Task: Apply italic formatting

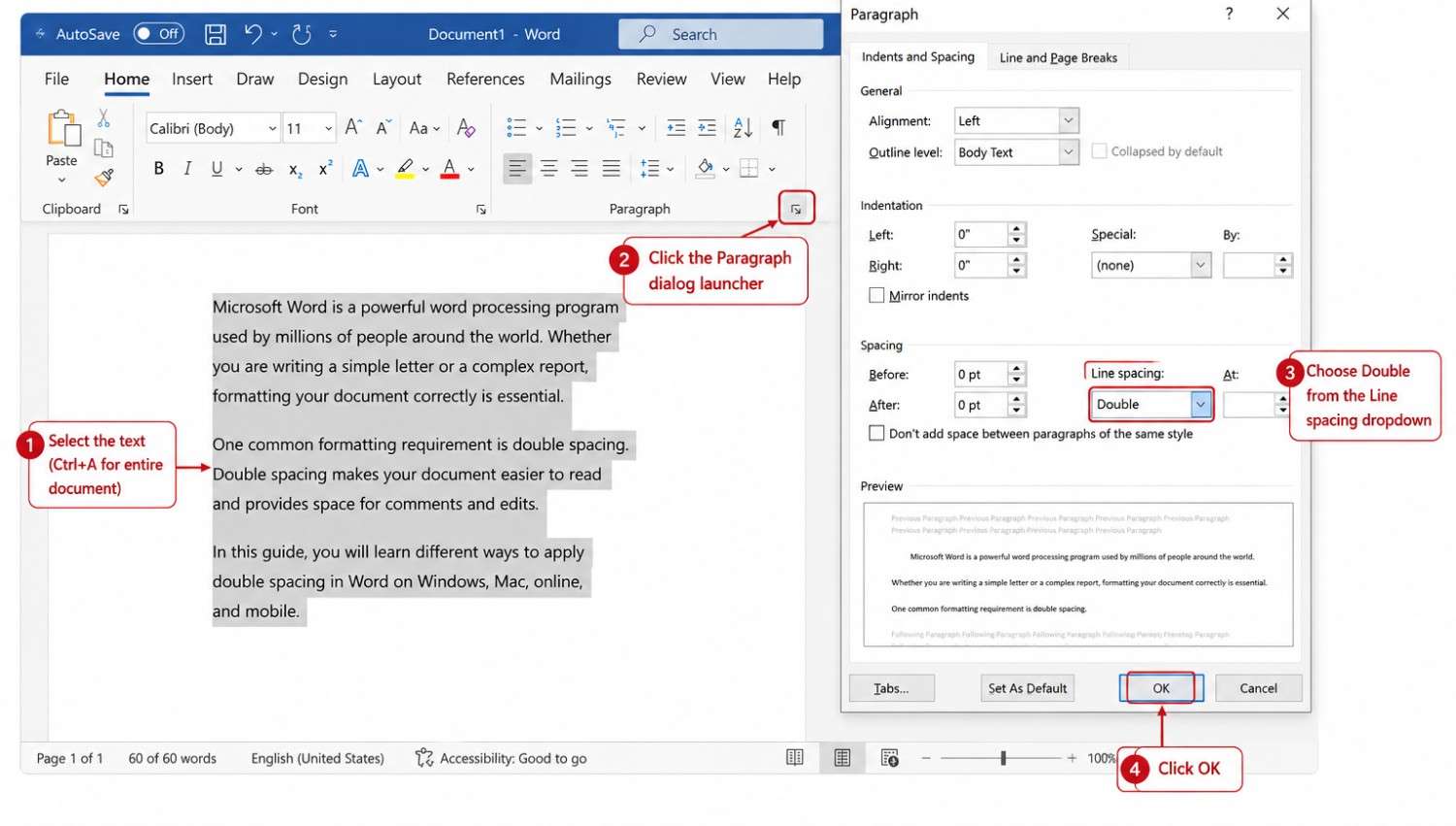Action: [x=187, y=168]
